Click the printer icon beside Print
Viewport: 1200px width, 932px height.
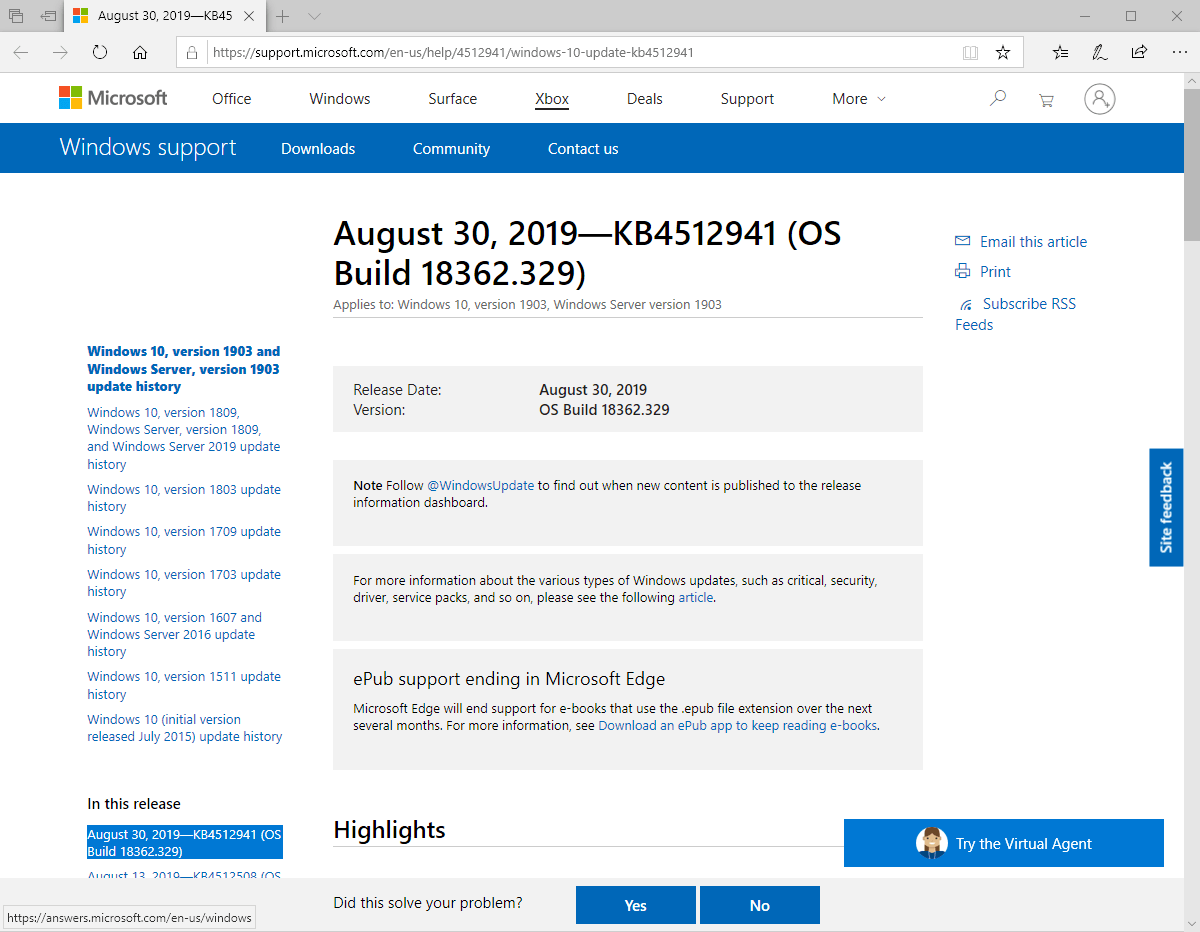(963, 271)
